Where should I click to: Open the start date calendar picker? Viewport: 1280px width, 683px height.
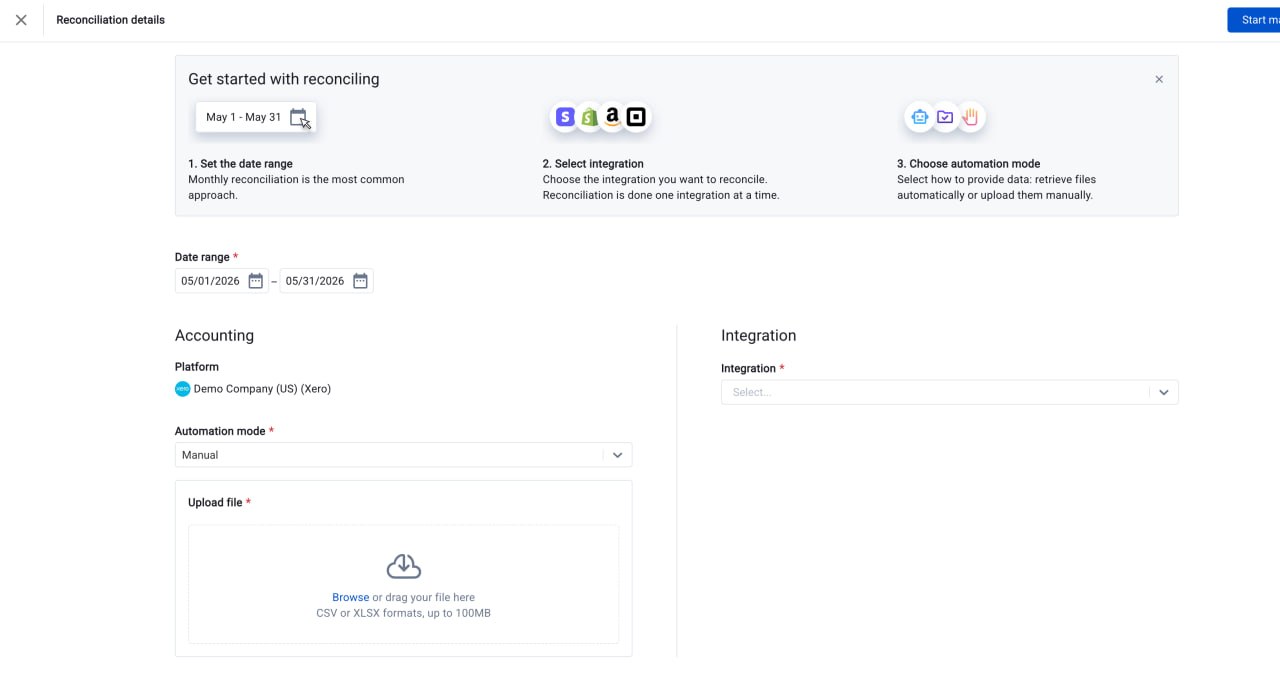click(x=256, y=281)
